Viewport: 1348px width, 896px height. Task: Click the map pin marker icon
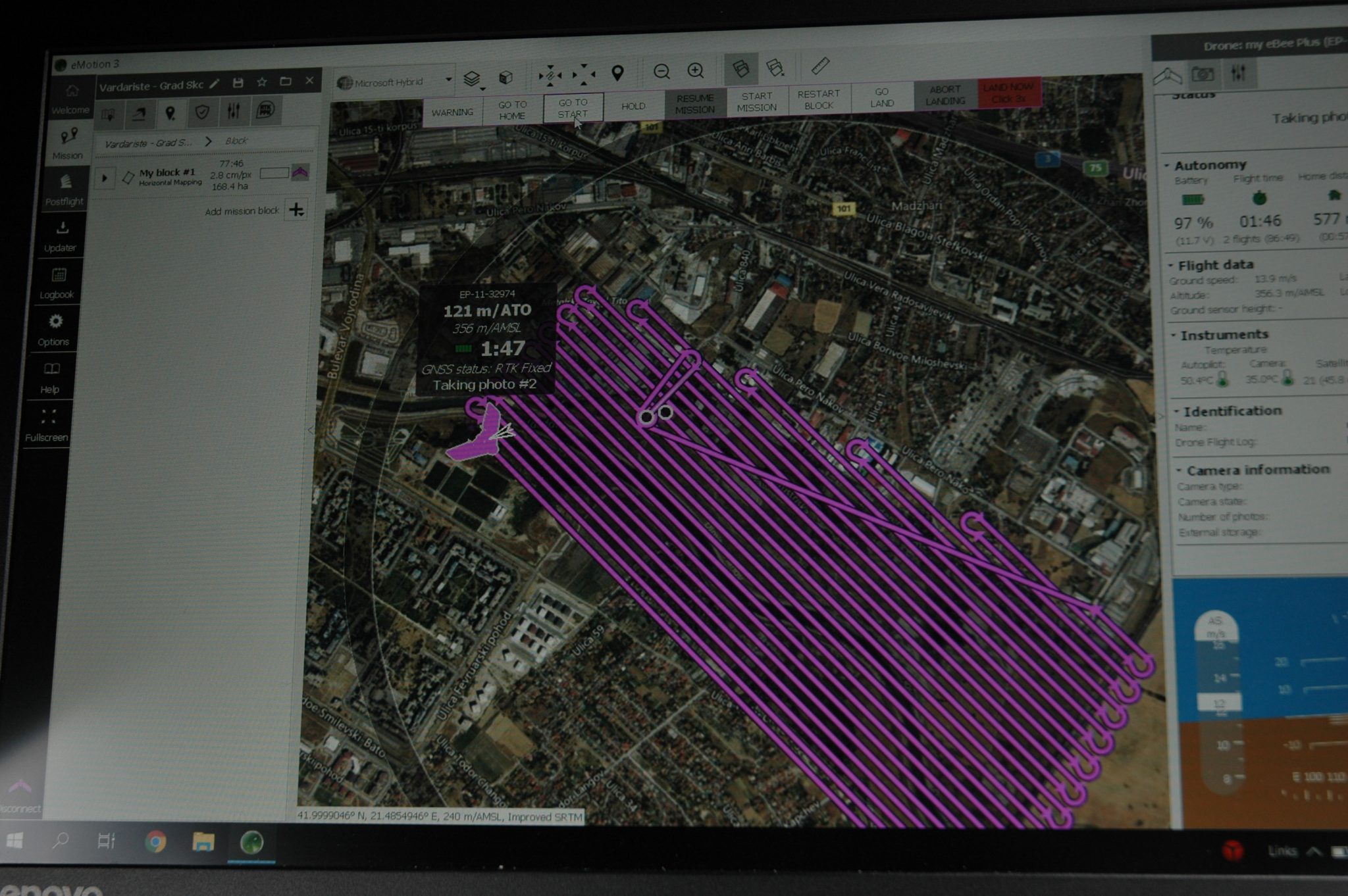tap(617, 73)
